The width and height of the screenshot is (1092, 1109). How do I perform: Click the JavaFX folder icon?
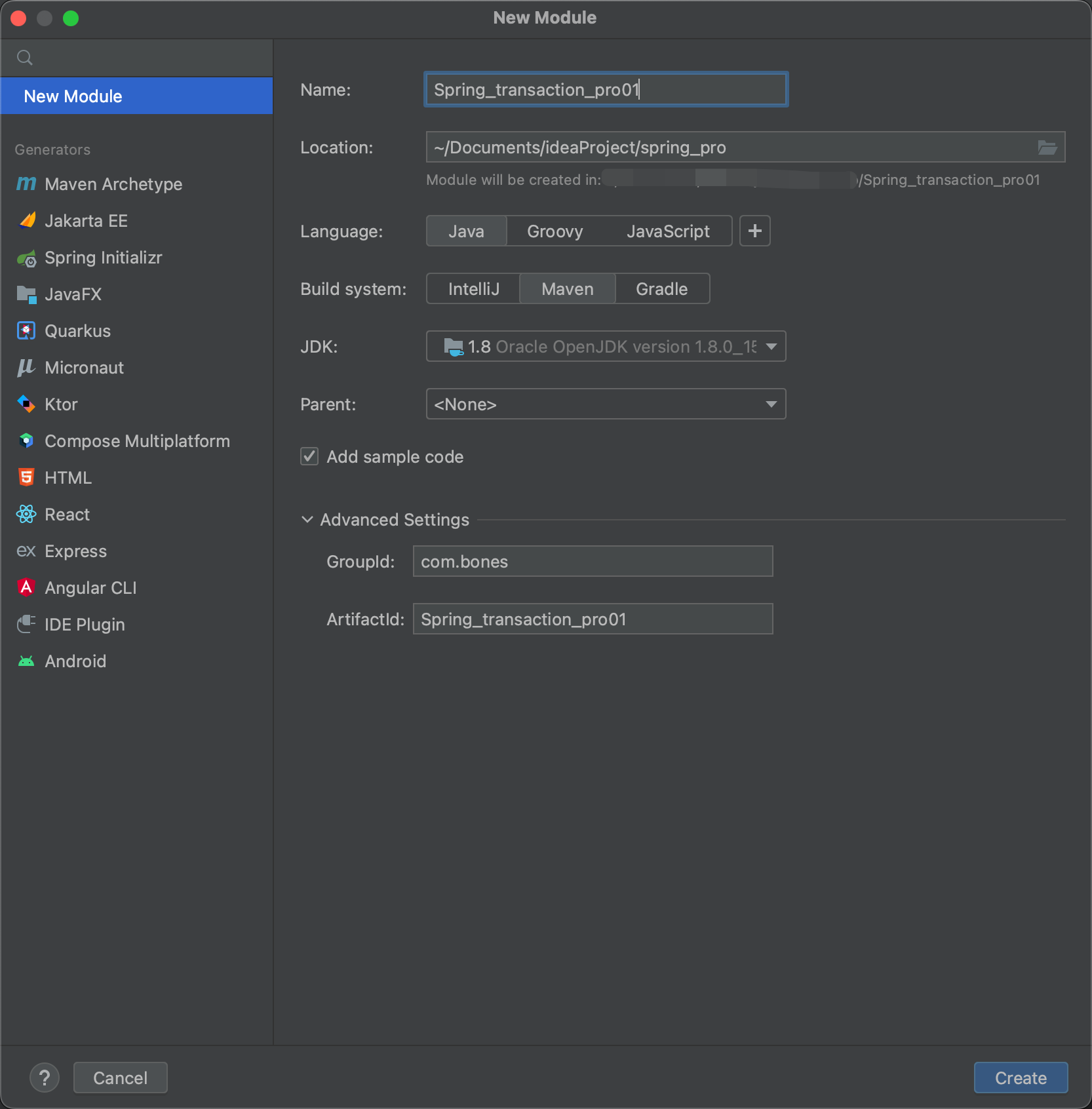(26, 295)
